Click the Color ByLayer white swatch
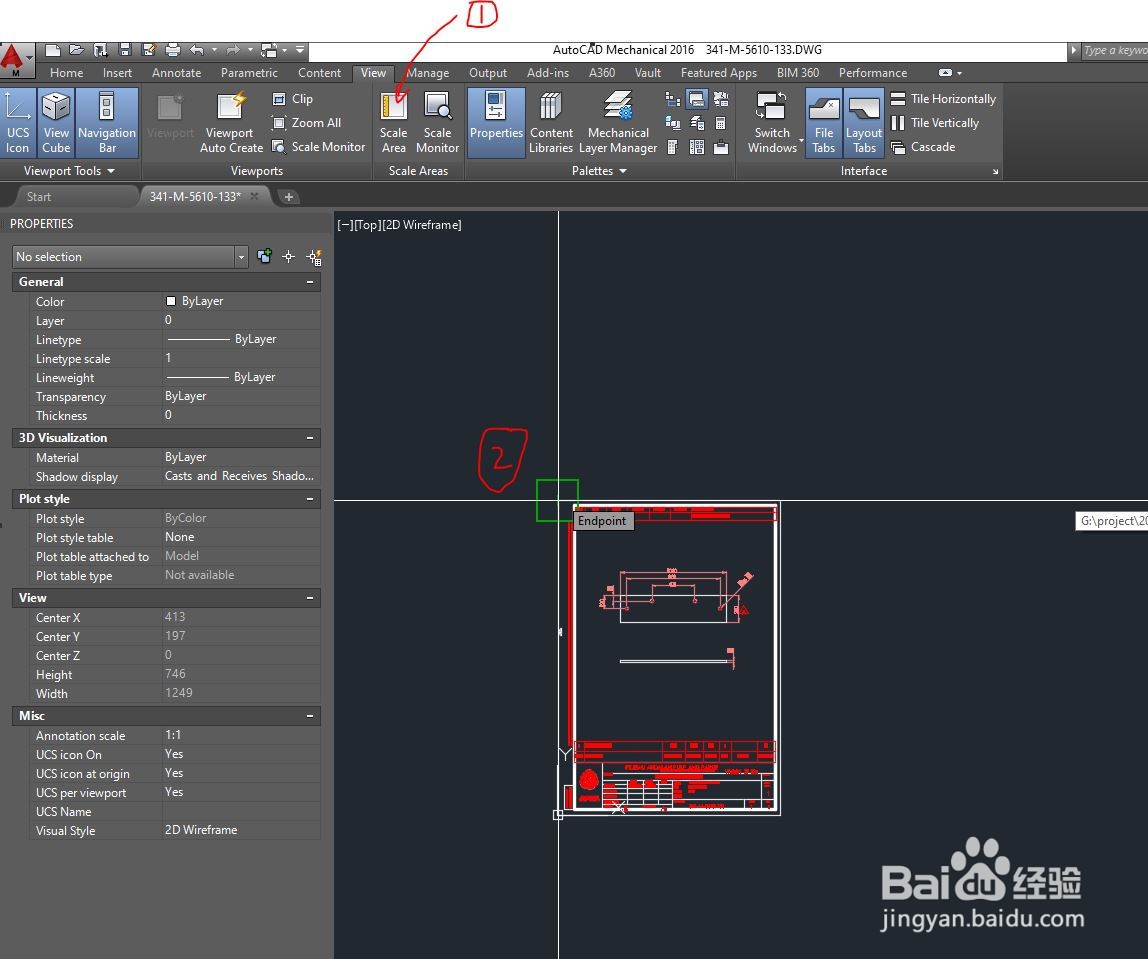Viewport: 1148px width, 959px height. (171, 301)
